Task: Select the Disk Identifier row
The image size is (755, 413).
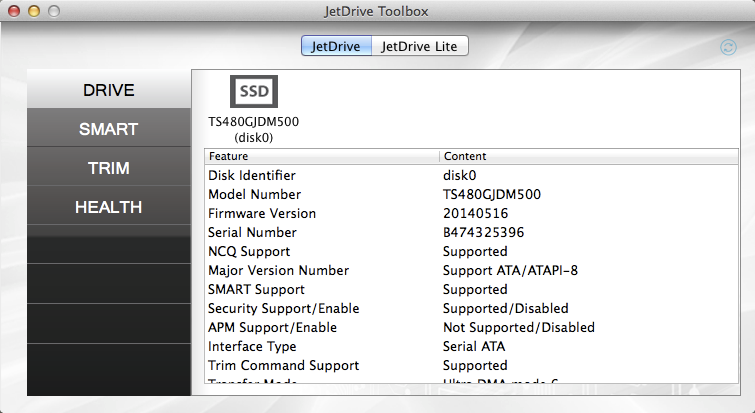Action: click(470, 175)
